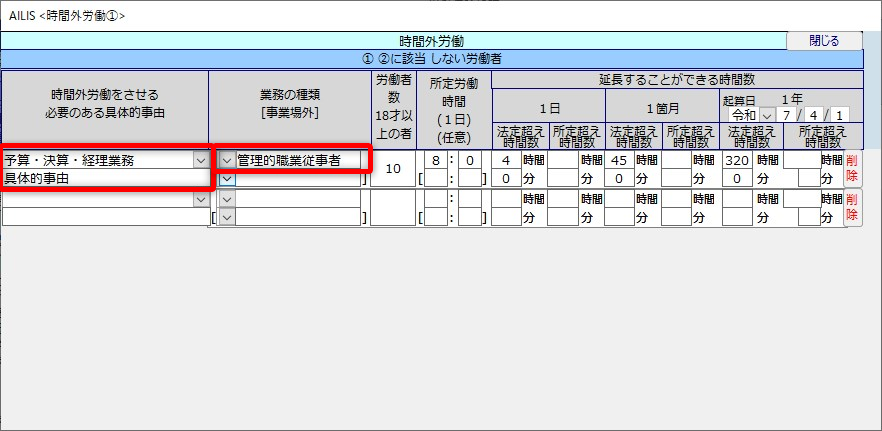
Task: Click the 閉じる button
Action: tap(823, 41)
